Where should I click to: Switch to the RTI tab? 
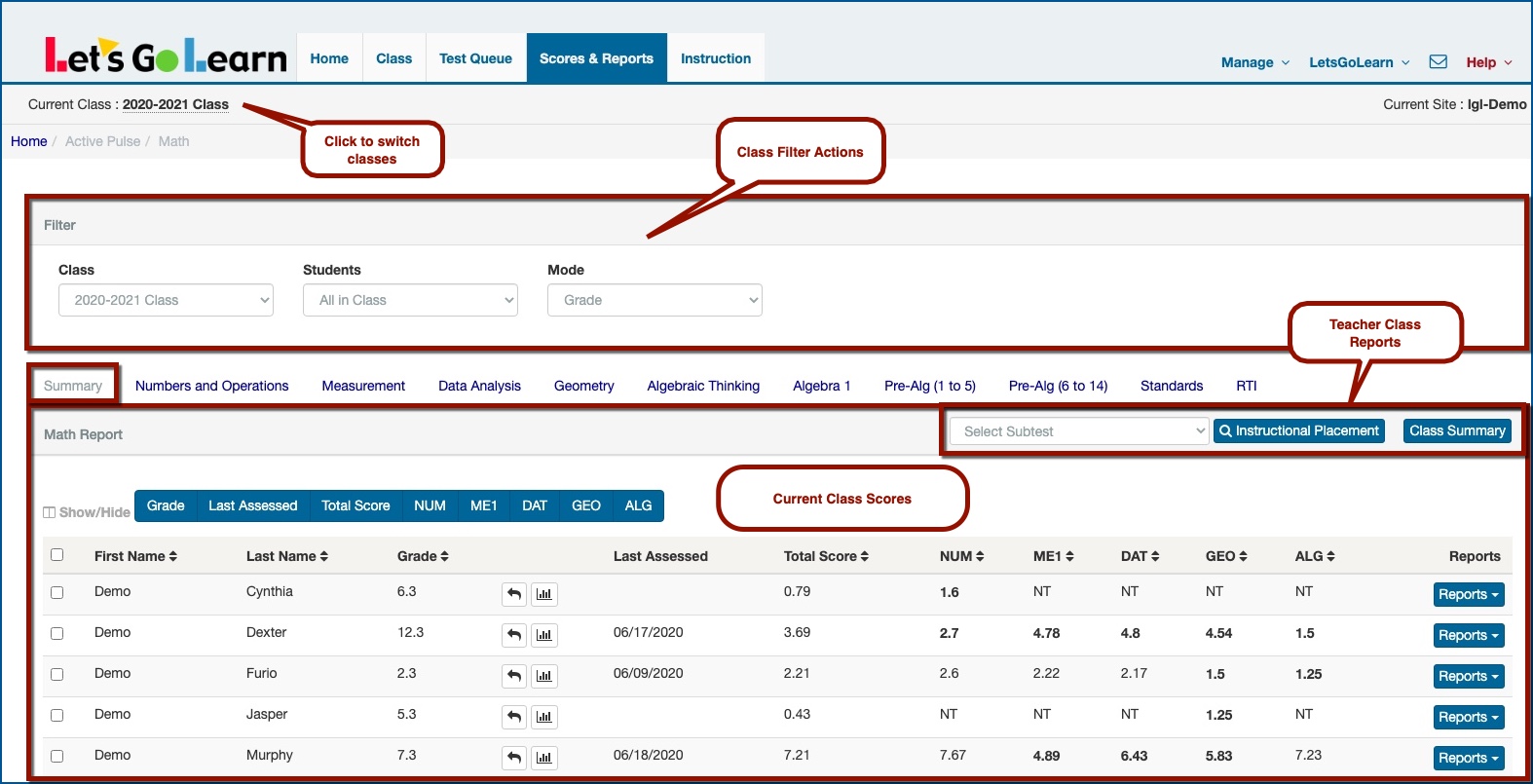pos(1247,386)
